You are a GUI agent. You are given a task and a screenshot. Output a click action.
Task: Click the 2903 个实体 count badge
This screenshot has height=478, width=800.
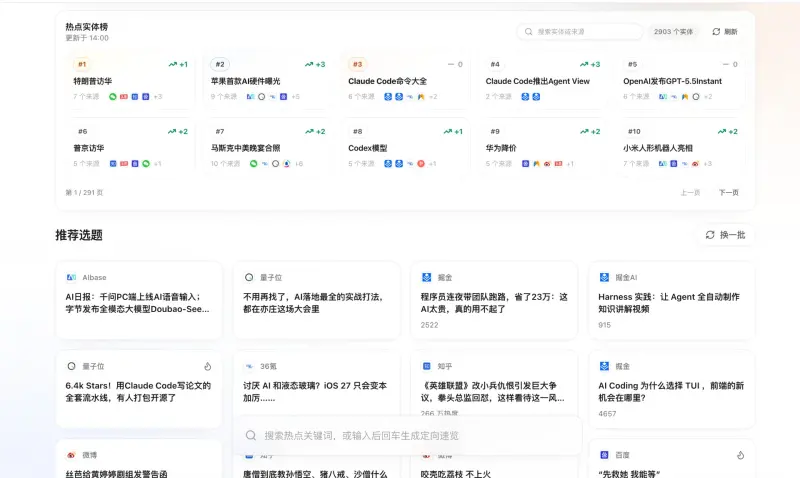coord(673,32)
